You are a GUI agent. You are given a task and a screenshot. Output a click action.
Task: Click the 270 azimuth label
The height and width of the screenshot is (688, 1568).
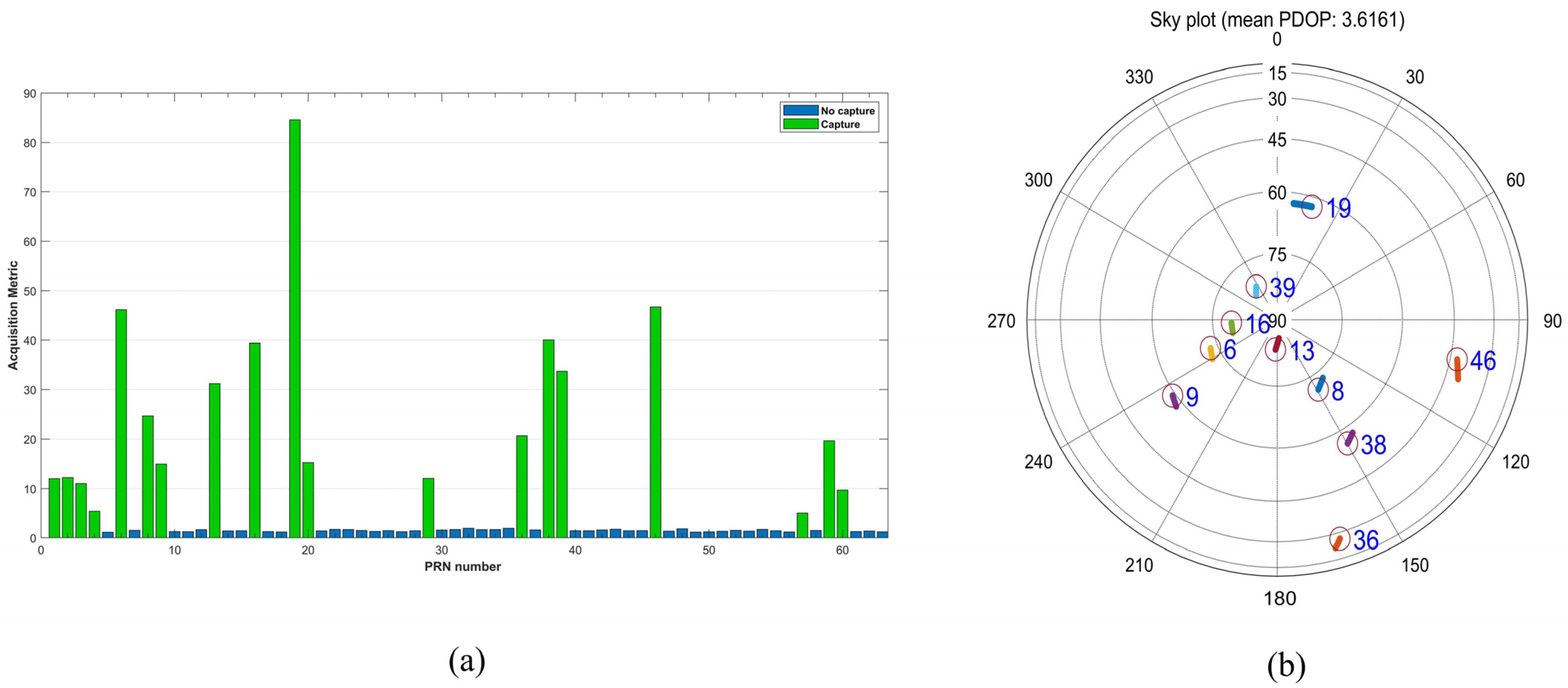point(1001,321)
